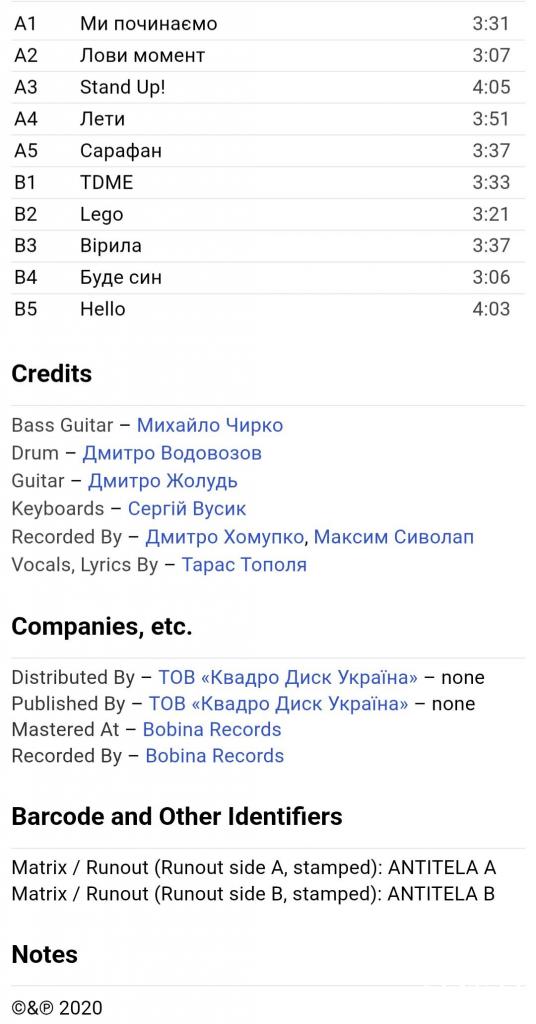This screenshot has height=1024, width=536.
Task: Open the Сергій Вусик keyboards link
Action: 187,509
